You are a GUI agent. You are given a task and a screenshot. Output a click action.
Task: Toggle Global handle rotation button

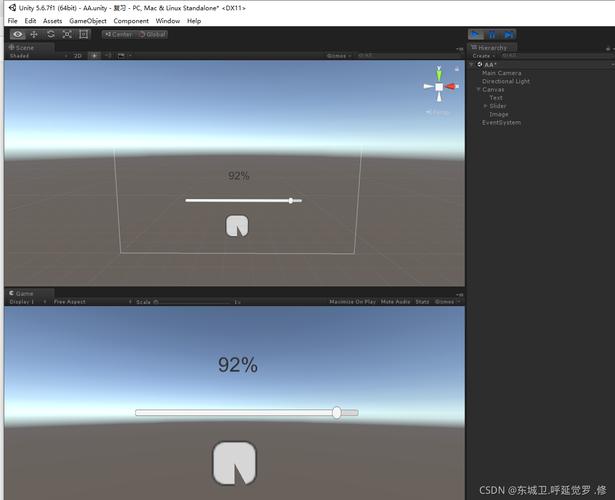[152, 35]
